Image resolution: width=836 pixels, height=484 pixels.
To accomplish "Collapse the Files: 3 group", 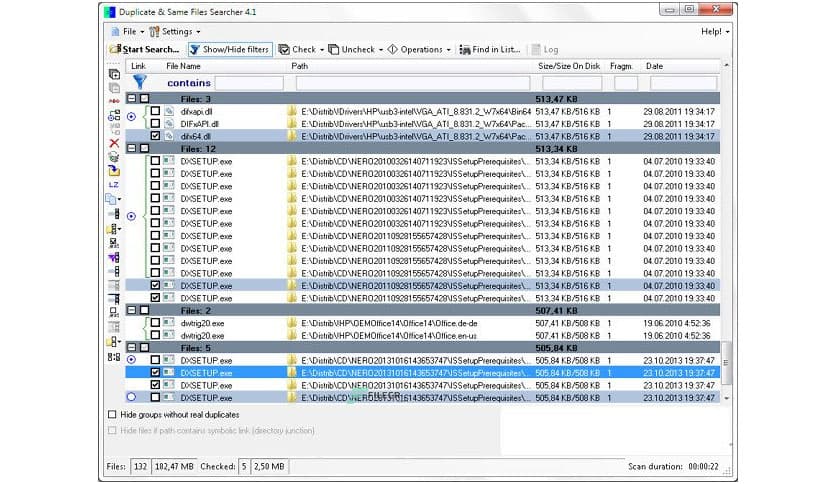I will click(x=132, y=99).
